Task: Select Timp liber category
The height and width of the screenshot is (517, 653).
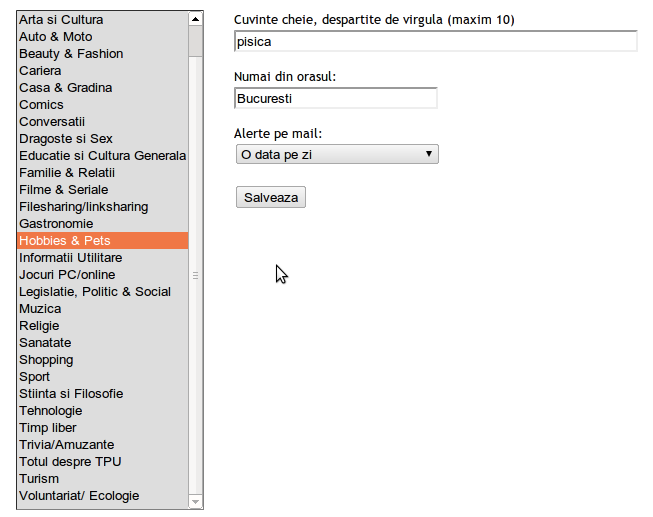Action: click(x=102, y=427)
